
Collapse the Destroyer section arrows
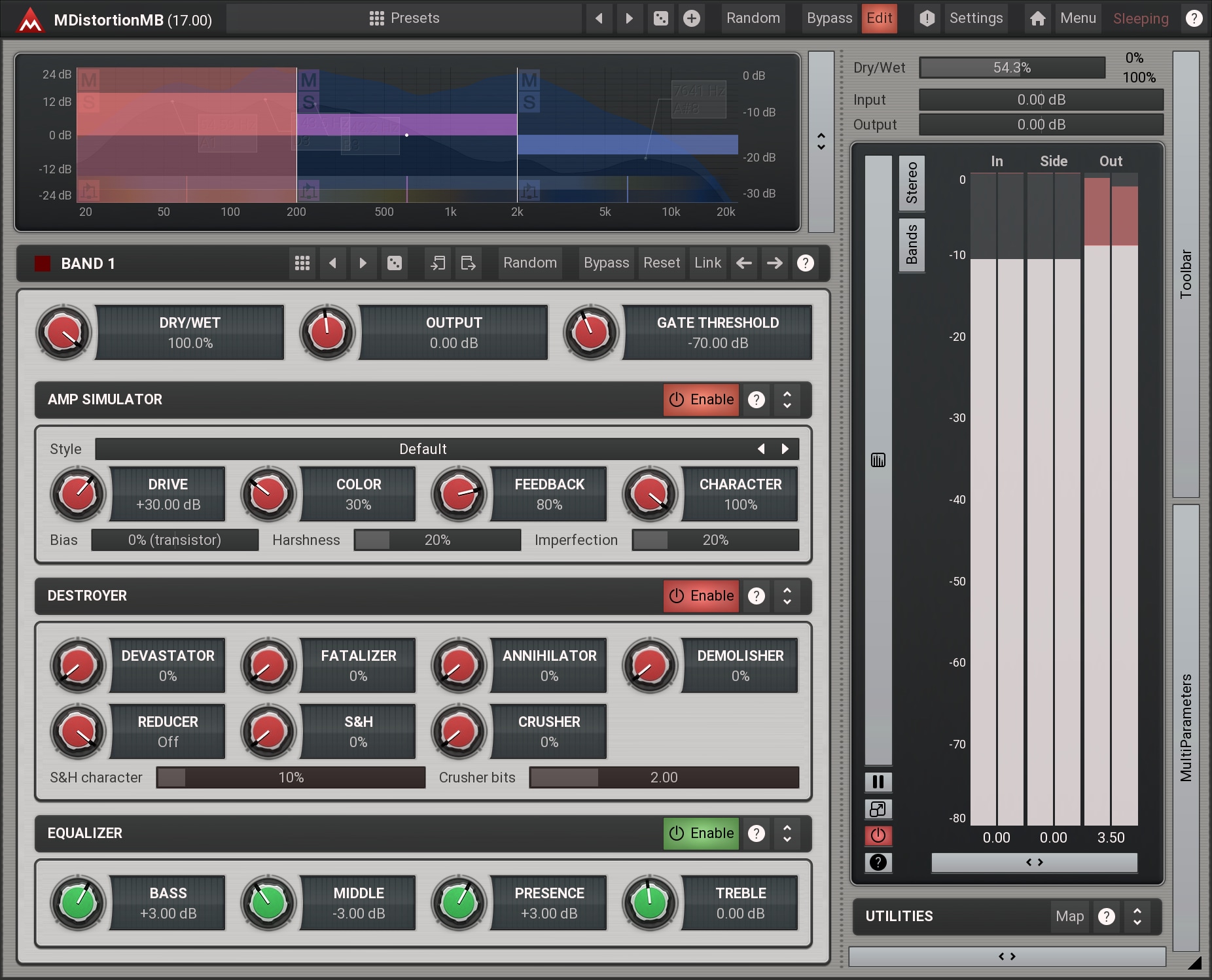pos(787,596)
